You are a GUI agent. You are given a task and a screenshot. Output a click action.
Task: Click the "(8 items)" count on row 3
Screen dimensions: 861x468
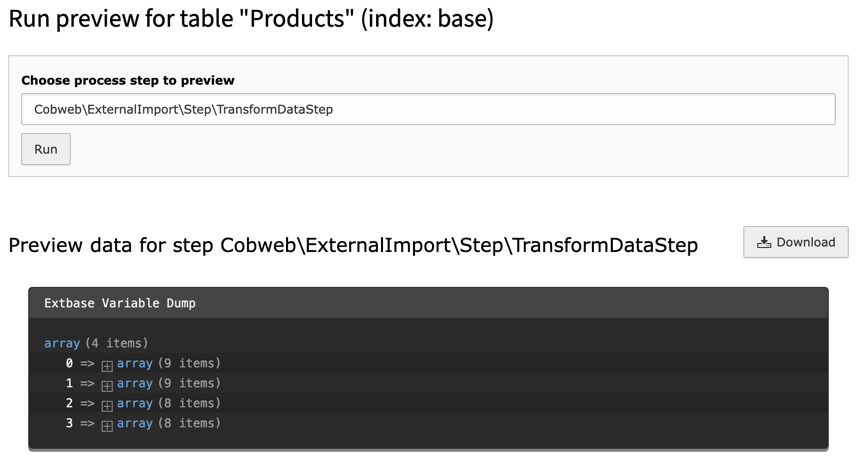[189, 423]
